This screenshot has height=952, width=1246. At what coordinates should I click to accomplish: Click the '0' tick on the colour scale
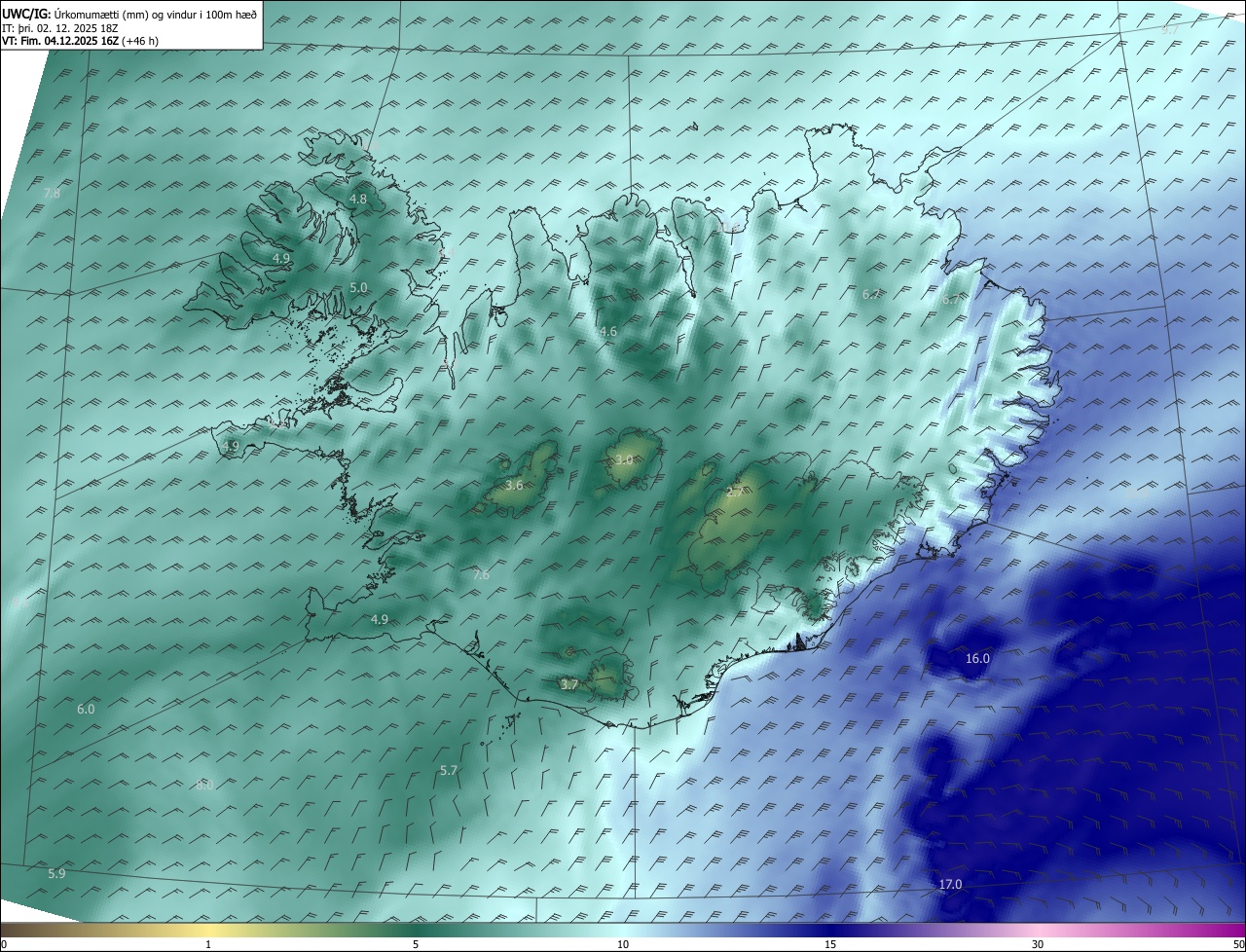(4, 944)
